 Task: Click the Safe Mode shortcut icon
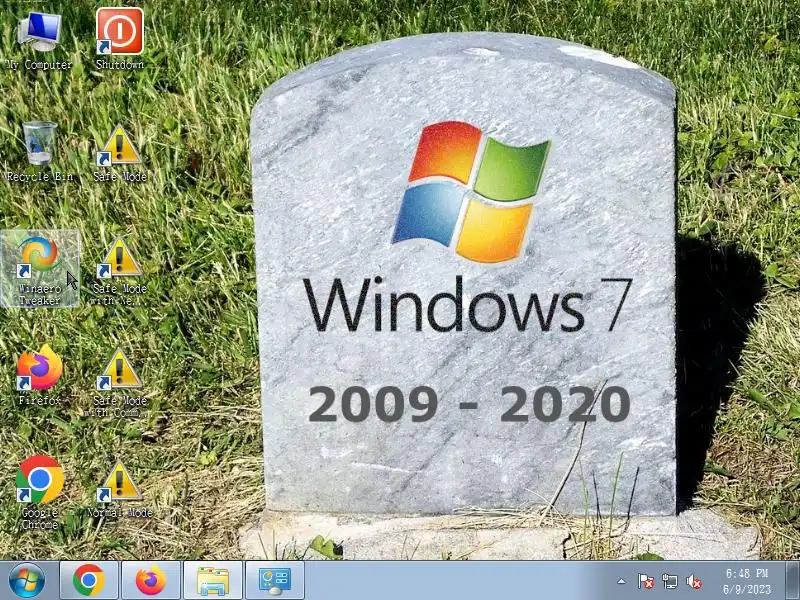click(120, 152)
